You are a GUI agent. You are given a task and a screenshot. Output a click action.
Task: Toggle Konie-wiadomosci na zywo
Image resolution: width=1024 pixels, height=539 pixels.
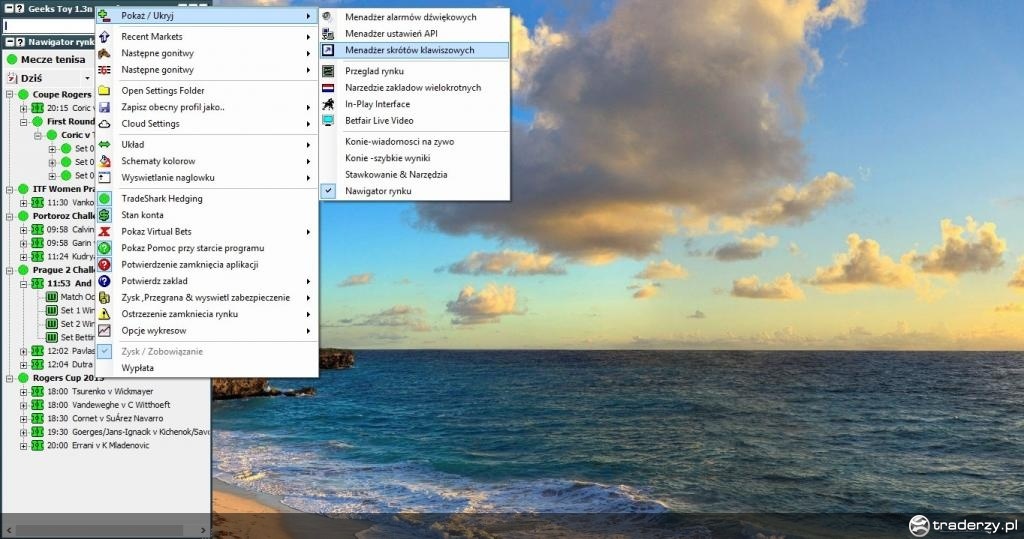pos(415,141)
